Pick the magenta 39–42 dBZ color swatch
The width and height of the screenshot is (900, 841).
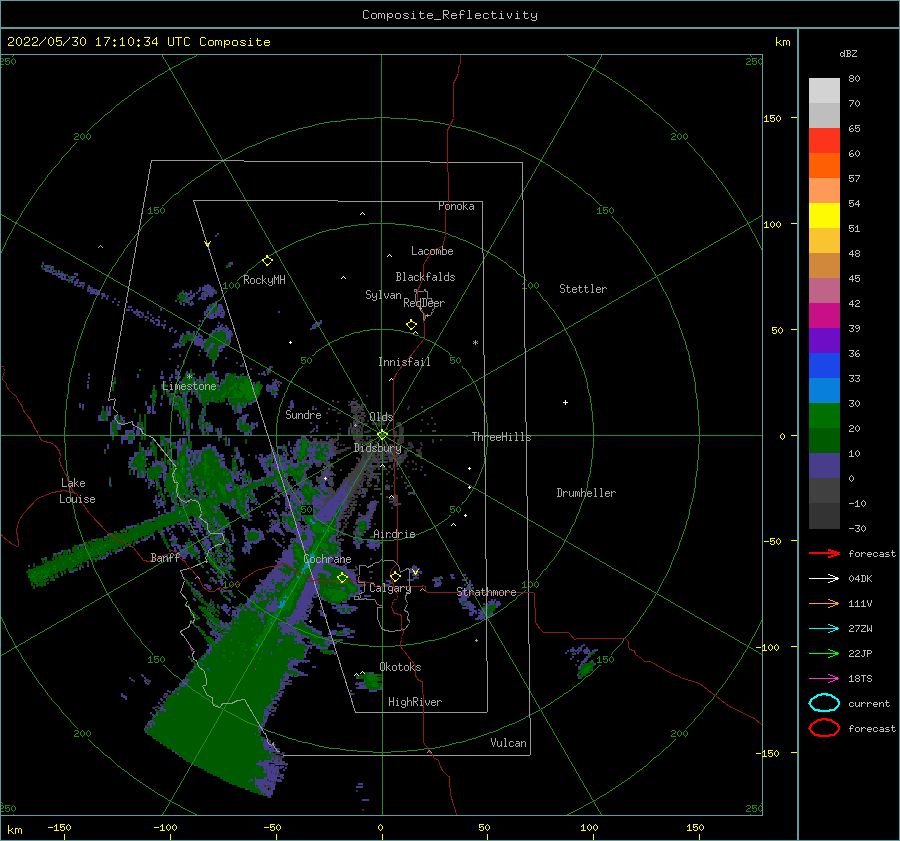point(824,316)
